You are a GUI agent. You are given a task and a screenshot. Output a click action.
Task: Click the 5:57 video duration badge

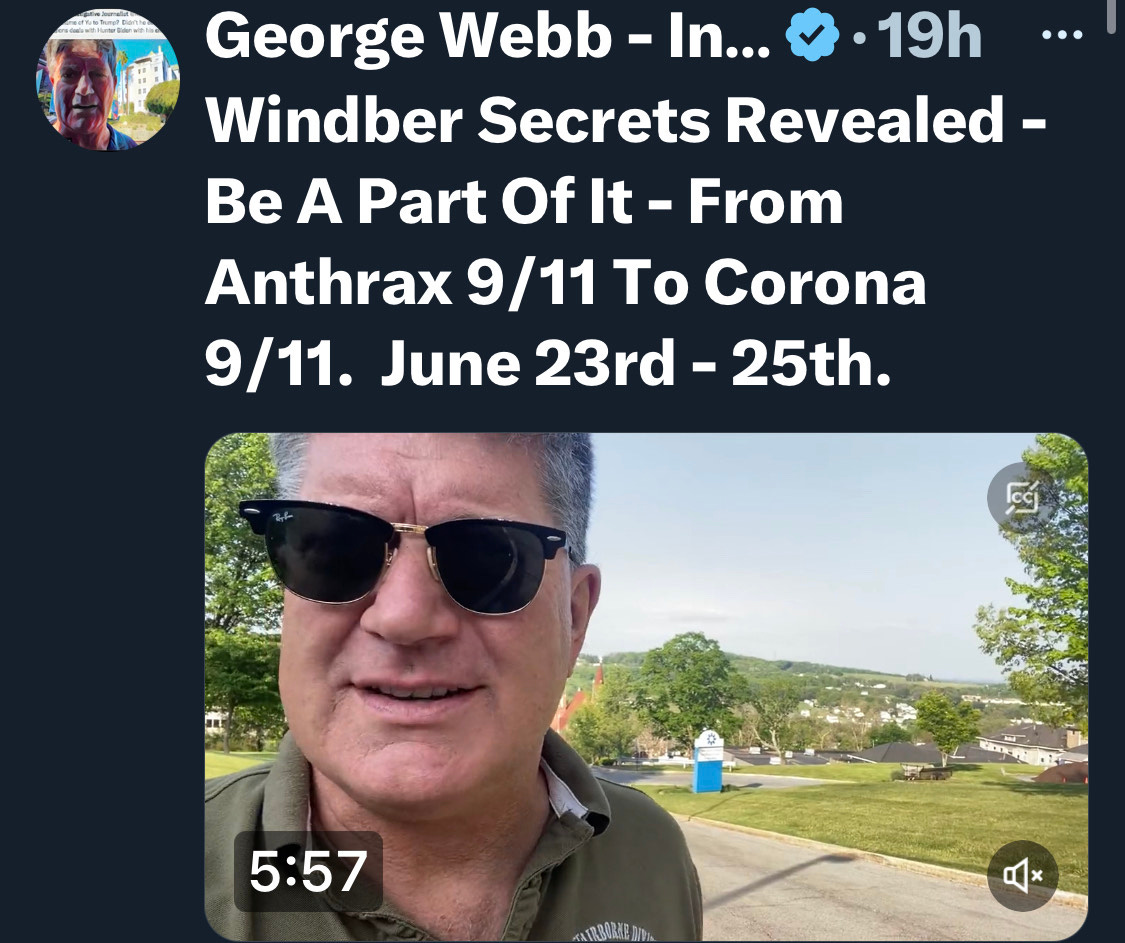pyautogui.click(x=309, y=871)
